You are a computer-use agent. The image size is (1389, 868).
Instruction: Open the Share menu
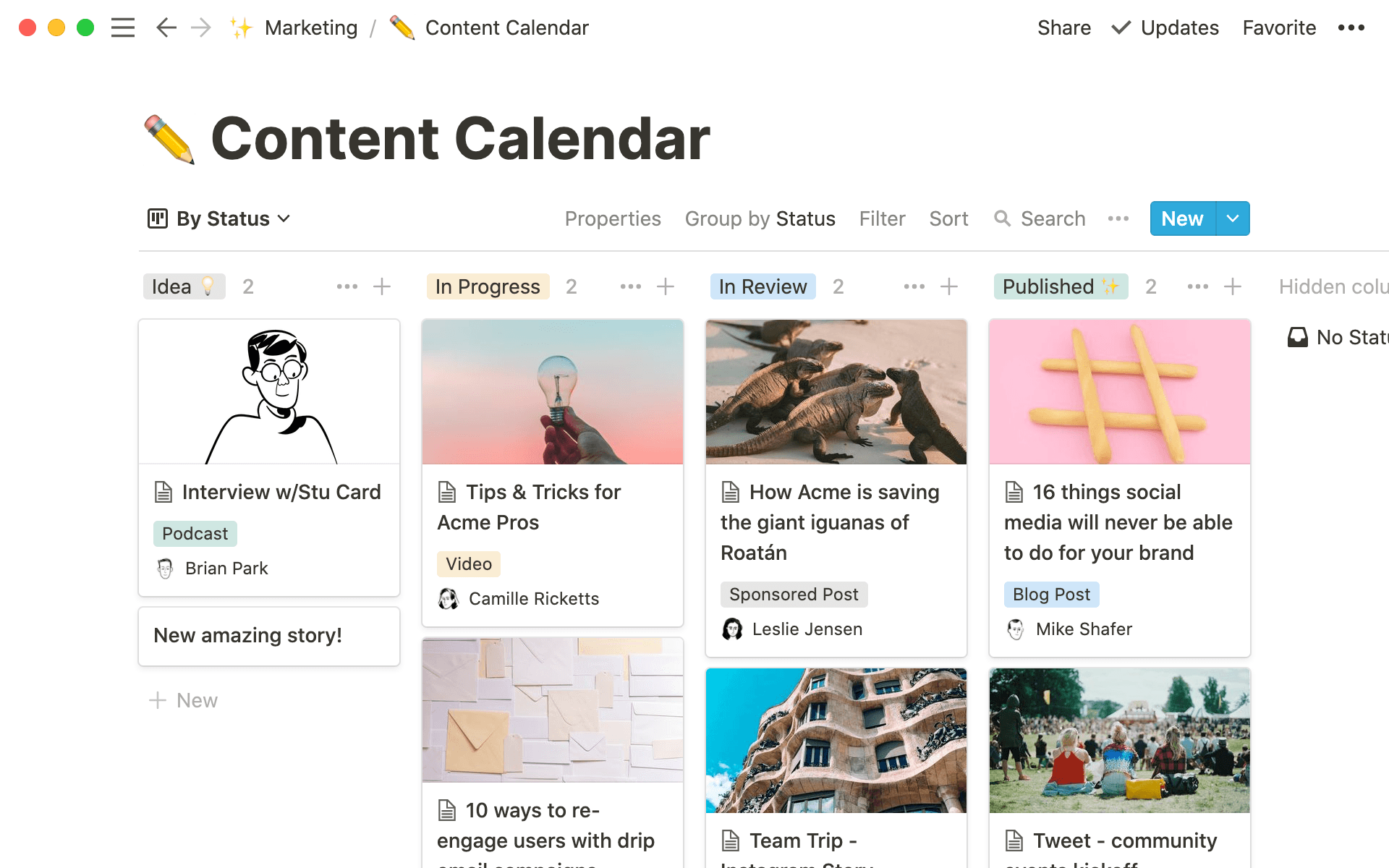click(1064, 27)
